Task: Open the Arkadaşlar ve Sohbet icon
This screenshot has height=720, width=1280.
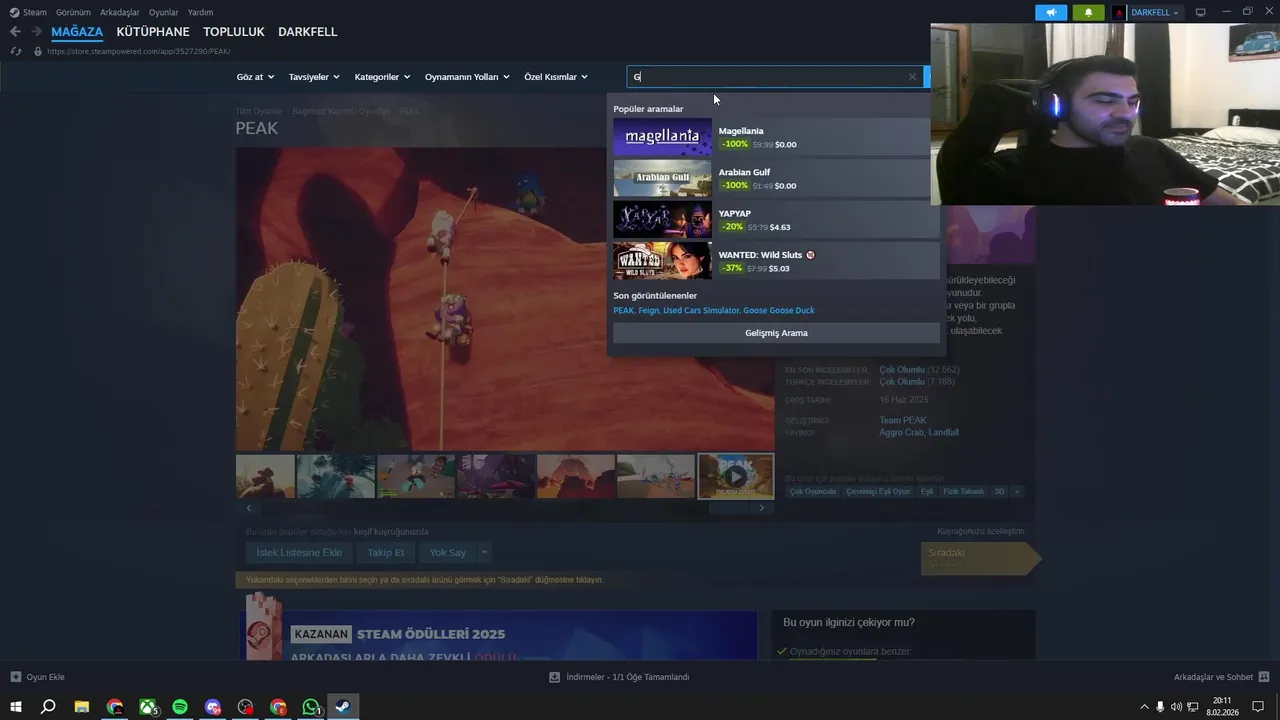Action: pos(1264,677)
